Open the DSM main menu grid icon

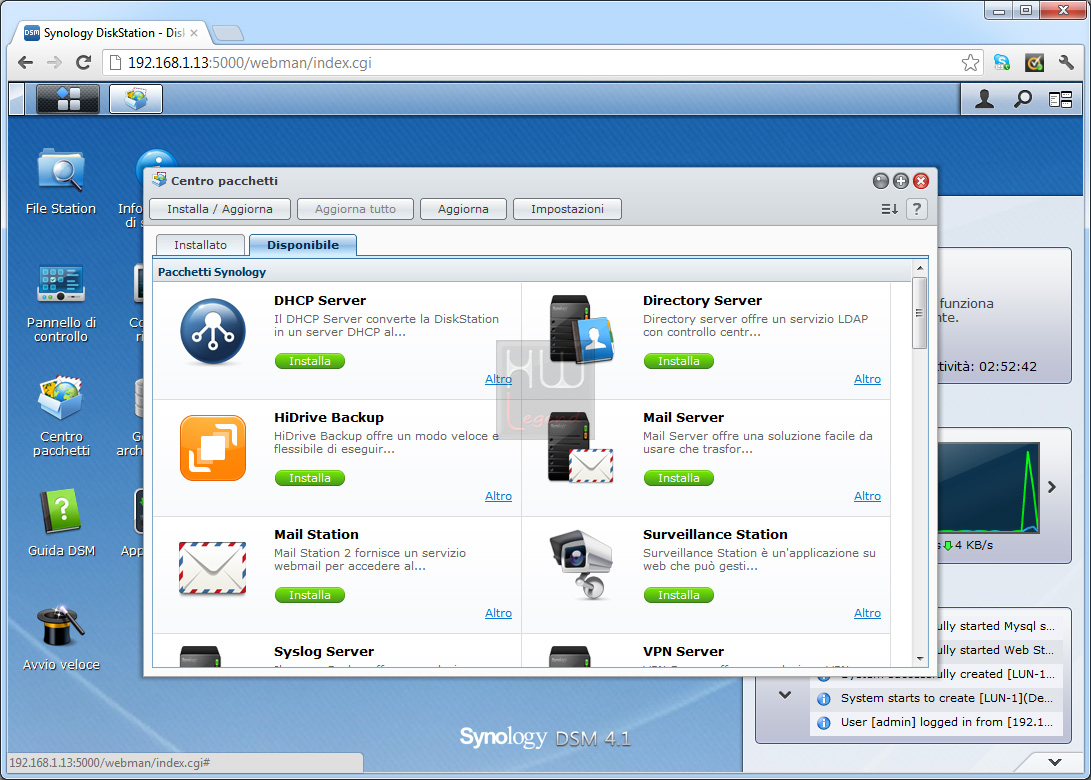pyautogui.click(x=67, y=99)
